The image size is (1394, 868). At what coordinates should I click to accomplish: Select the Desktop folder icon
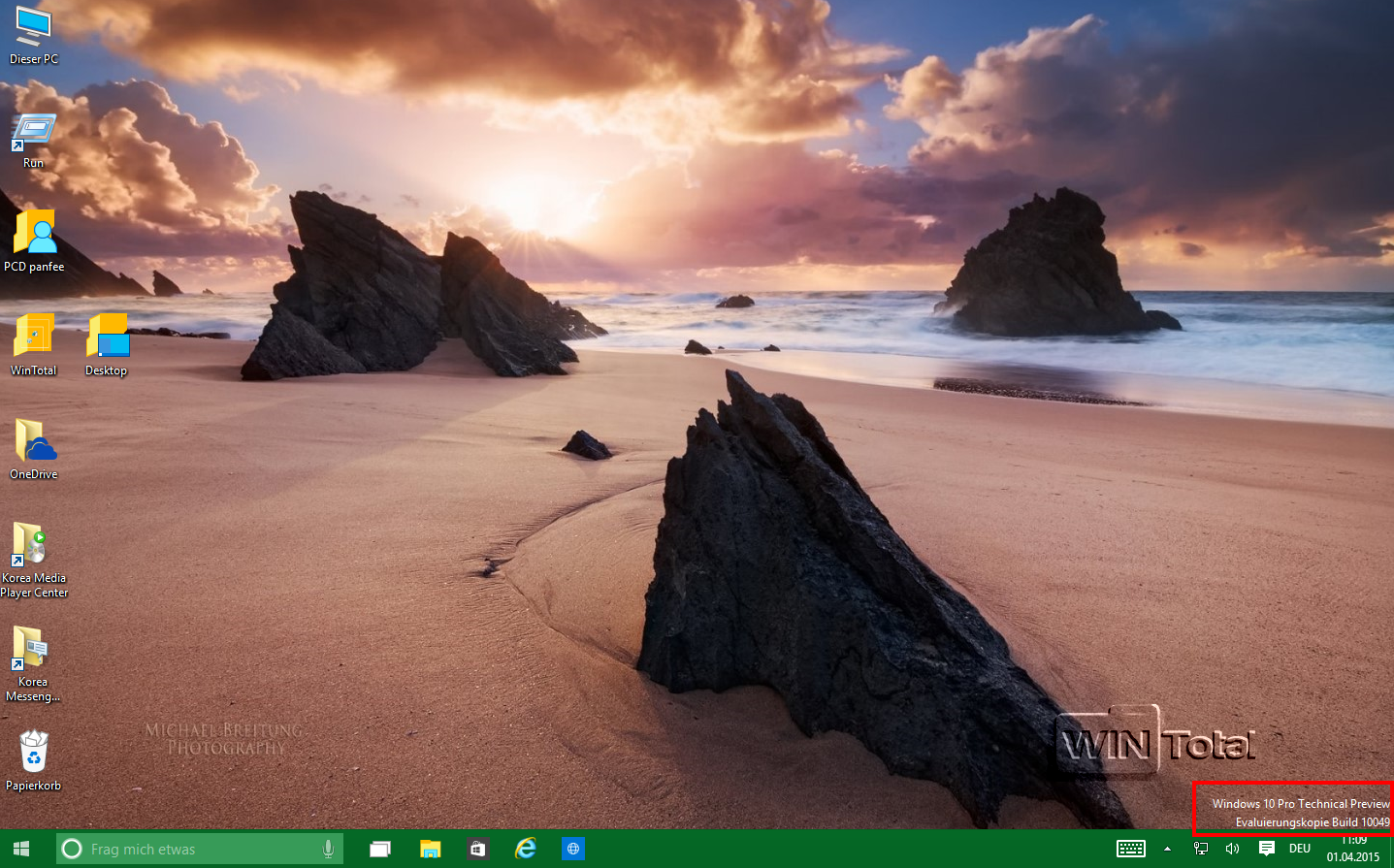[107, 338]
